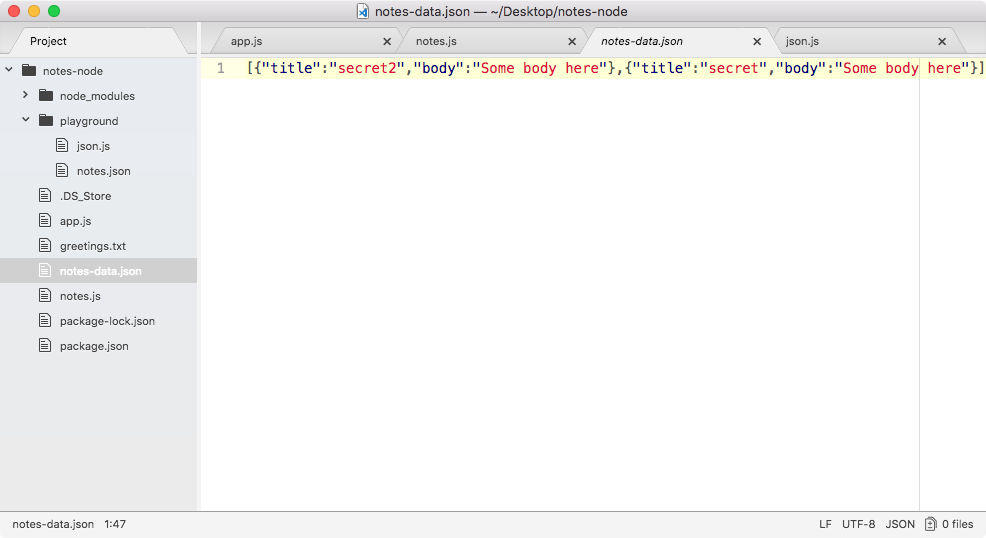Click the greetings.txt file icon
This screenshot has width=986, height=538.
(x=45, y=245)
